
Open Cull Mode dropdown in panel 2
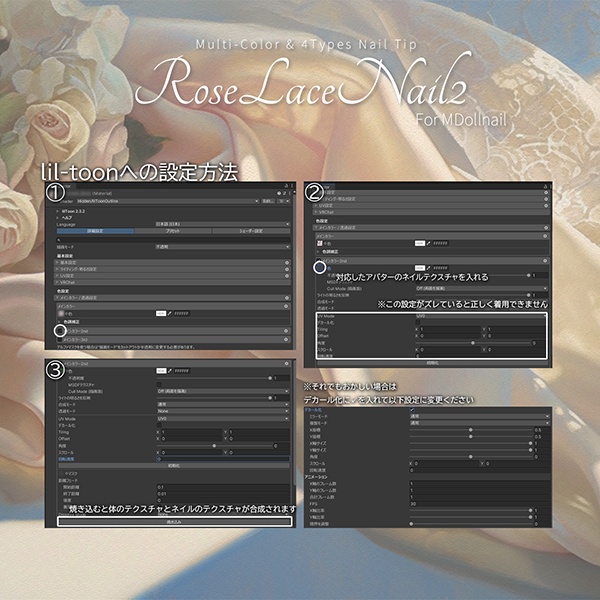pyautogui.click(x=482, y=289)
